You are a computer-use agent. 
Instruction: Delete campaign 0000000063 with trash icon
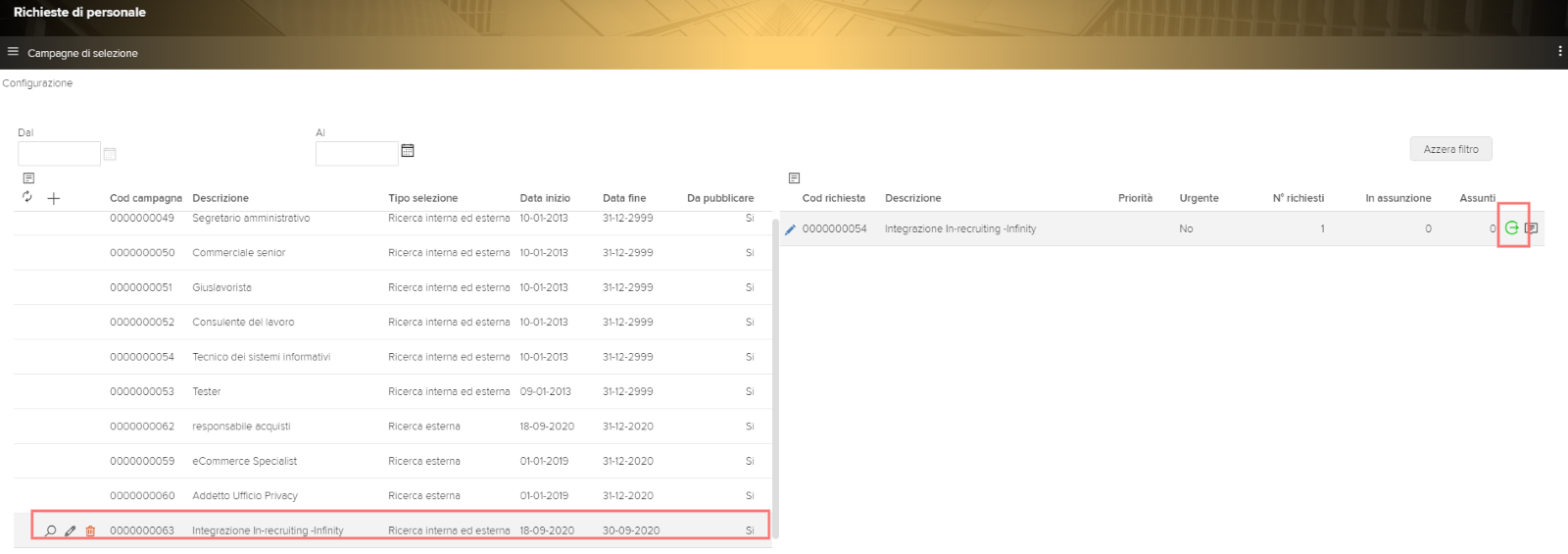90,530
